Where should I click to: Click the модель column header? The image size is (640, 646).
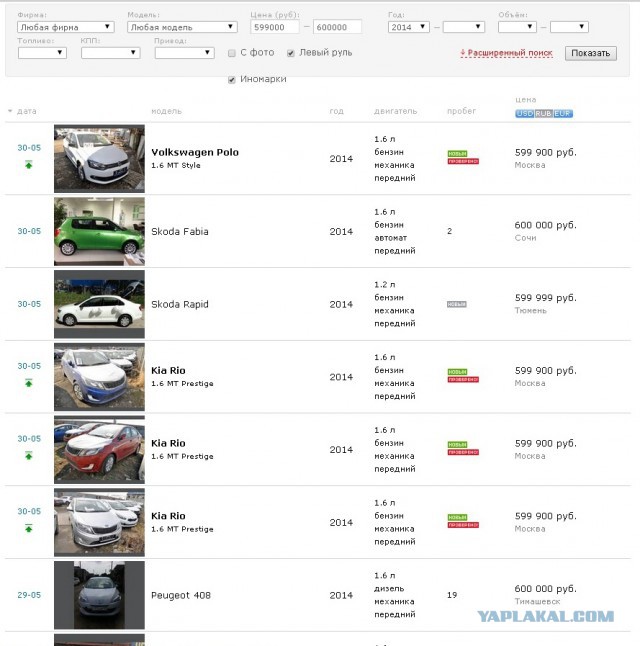click(166, 111)
